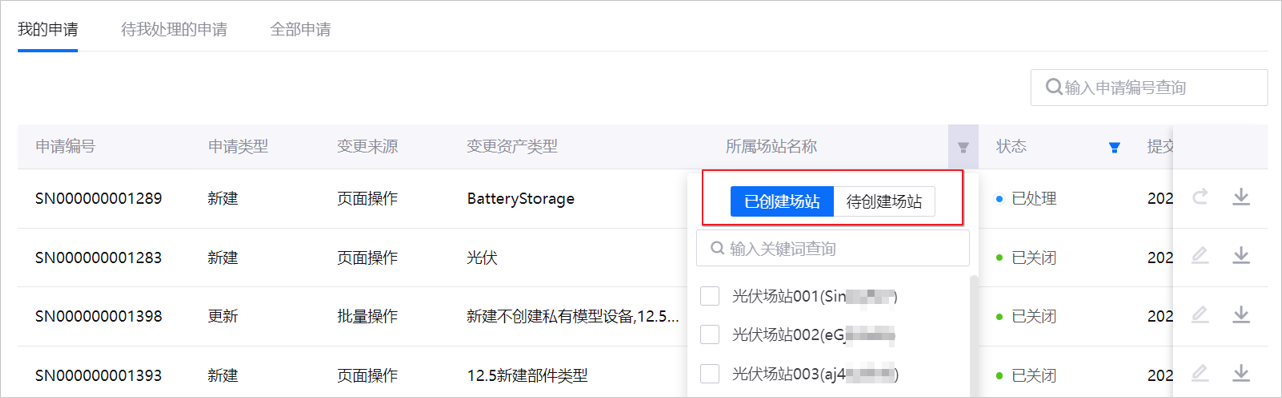Select the 待创建场站 button
Image resolution: width=1282 pixels, height=398 pixels.
[885, 201]
